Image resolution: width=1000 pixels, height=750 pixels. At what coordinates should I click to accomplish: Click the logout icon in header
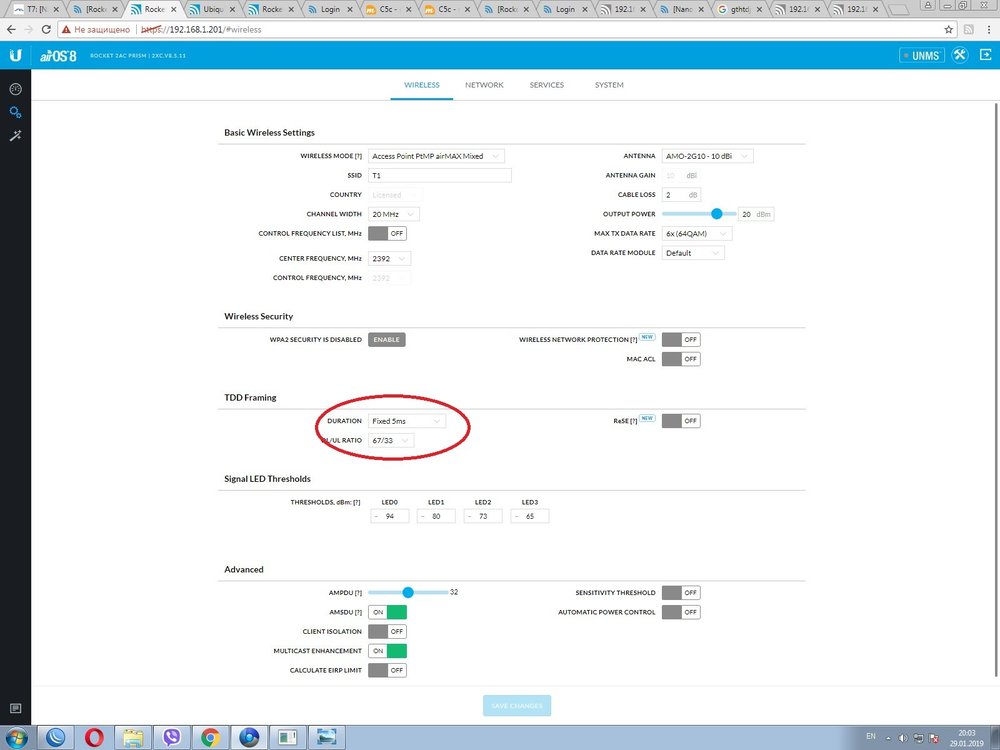[985, 56]
